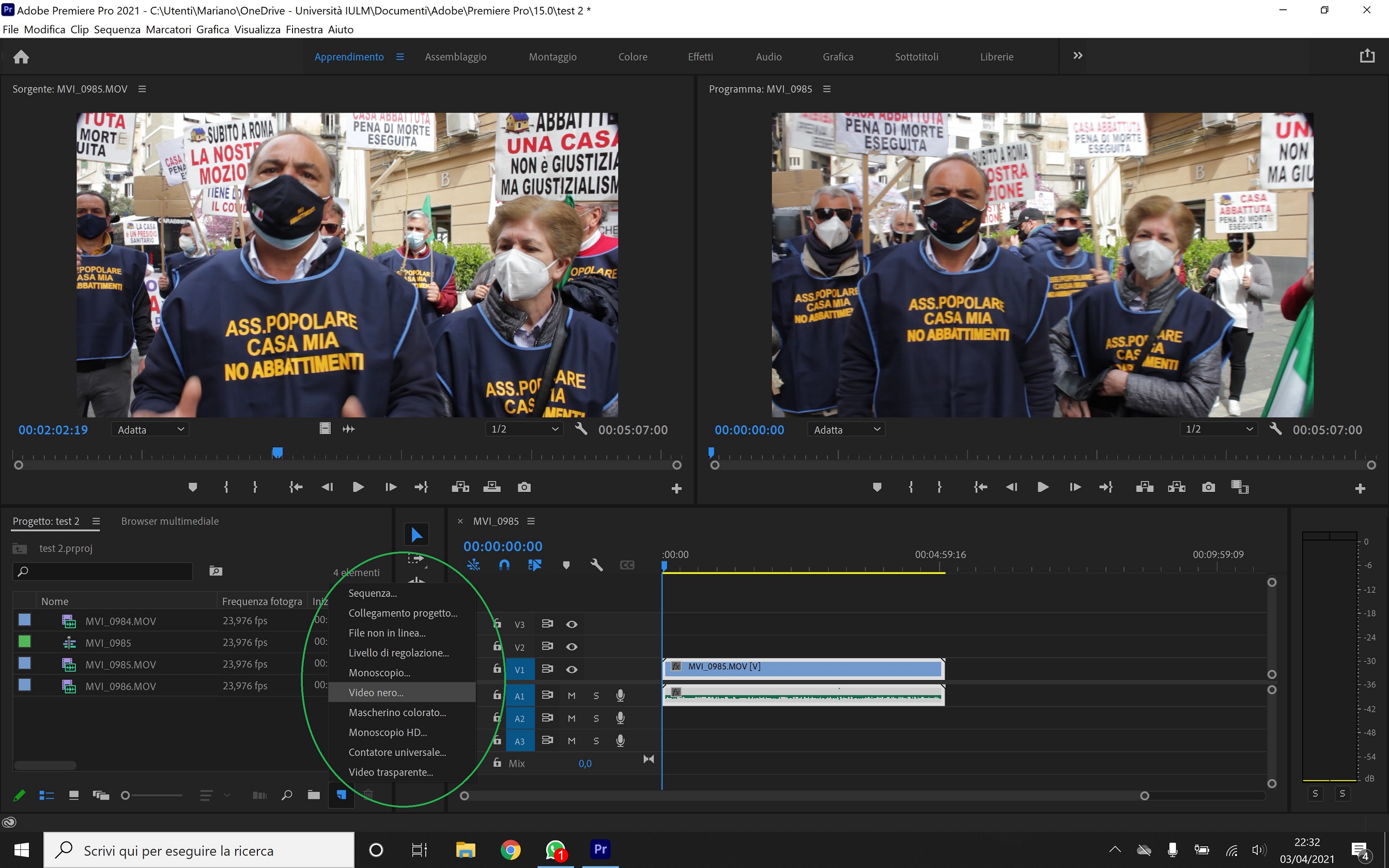The image size is (1389, 868).
Task: Mute audio track A1
Action: [572, 696]
